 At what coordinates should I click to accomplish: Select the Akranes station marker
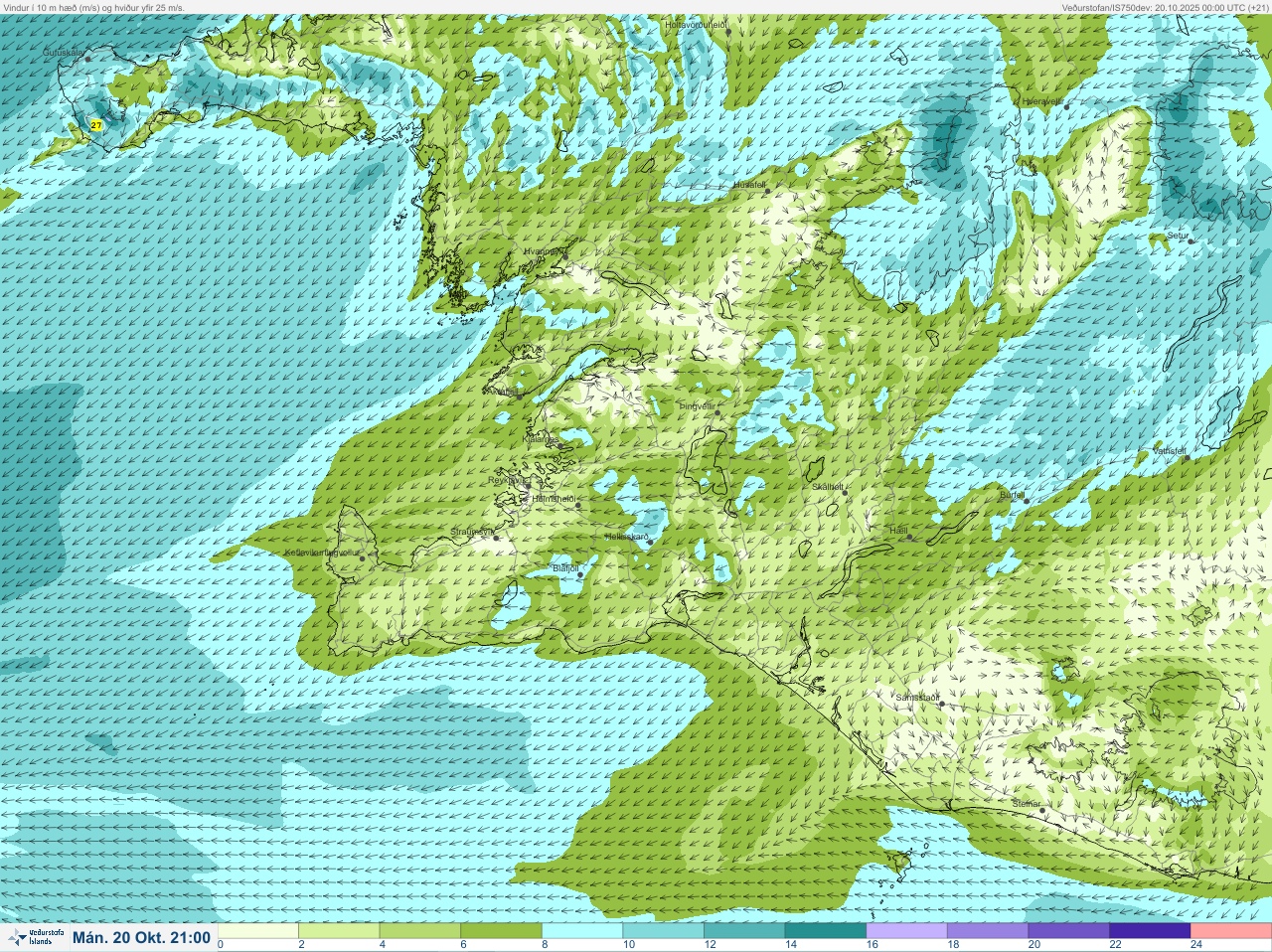[519, 396]
